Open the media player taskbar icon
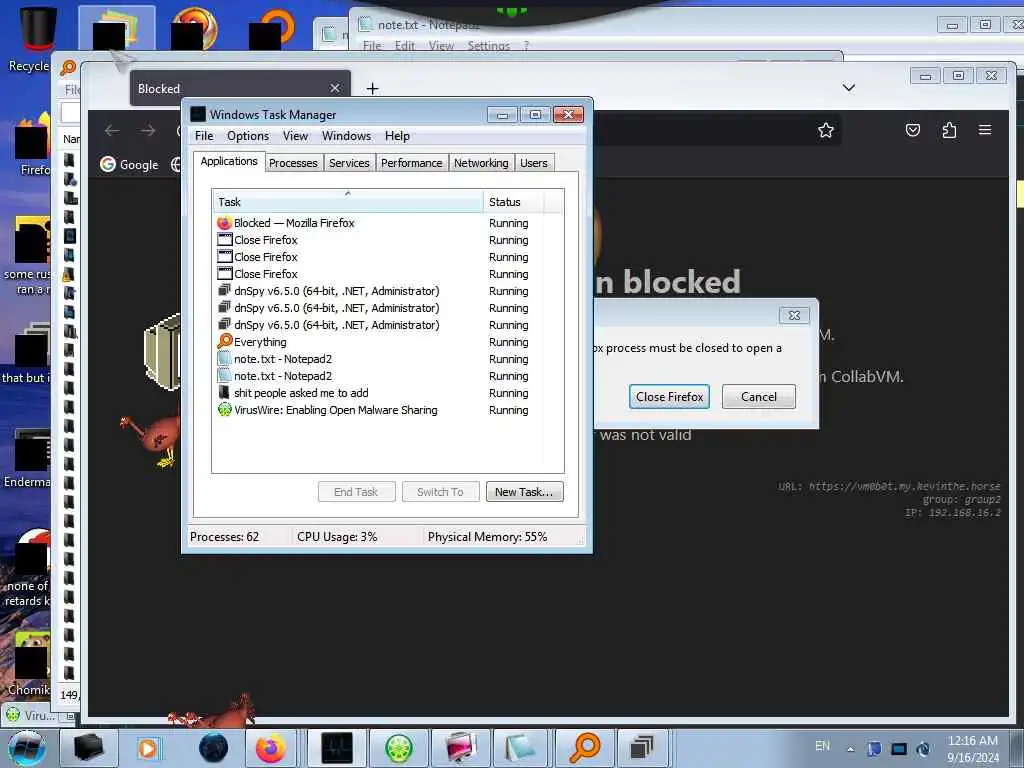1024x768 pixels. coord(148,748)
